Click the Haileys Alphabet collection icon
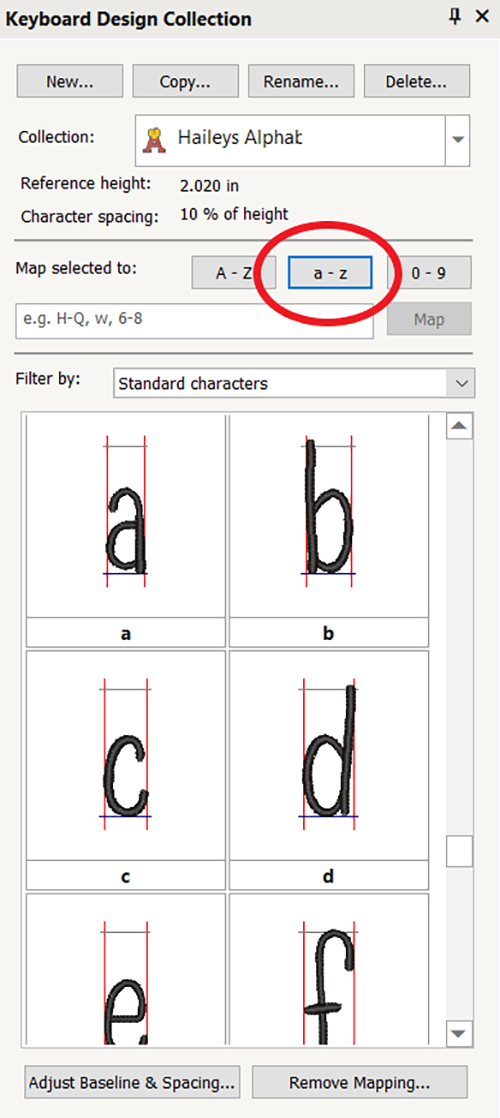This screenshot has width=500, height=1118. click(x=154, y=138)
